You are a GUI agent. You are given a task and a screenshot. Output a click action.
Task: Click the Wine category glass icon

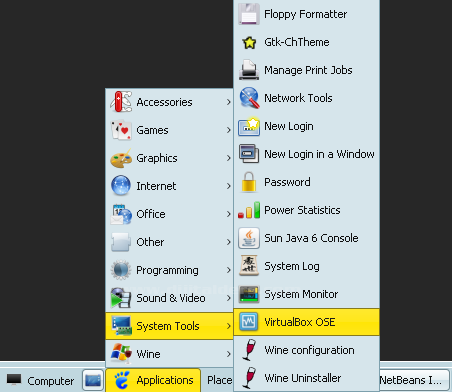121,353
